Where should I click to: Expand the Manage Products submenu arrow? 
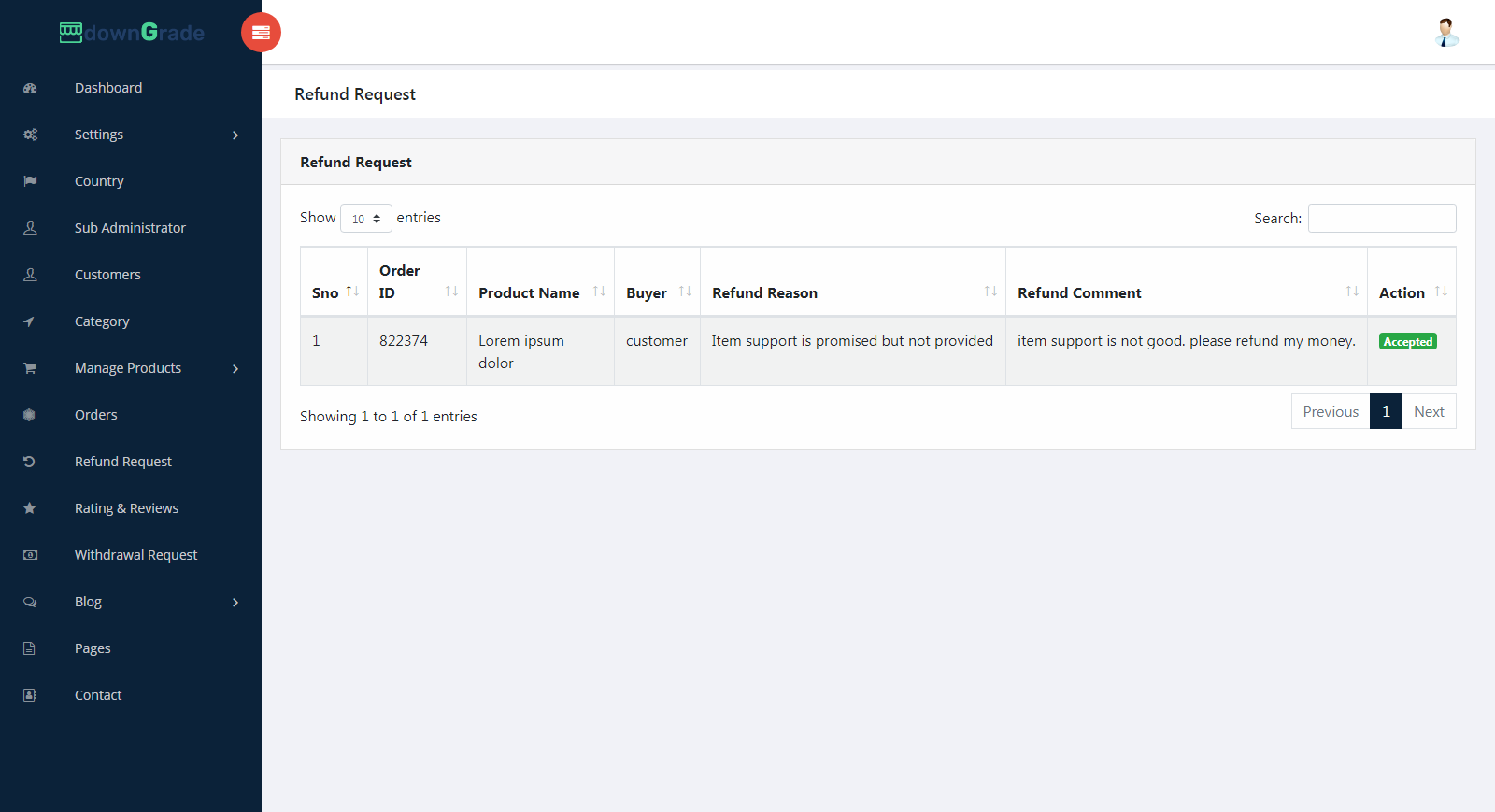235,369
